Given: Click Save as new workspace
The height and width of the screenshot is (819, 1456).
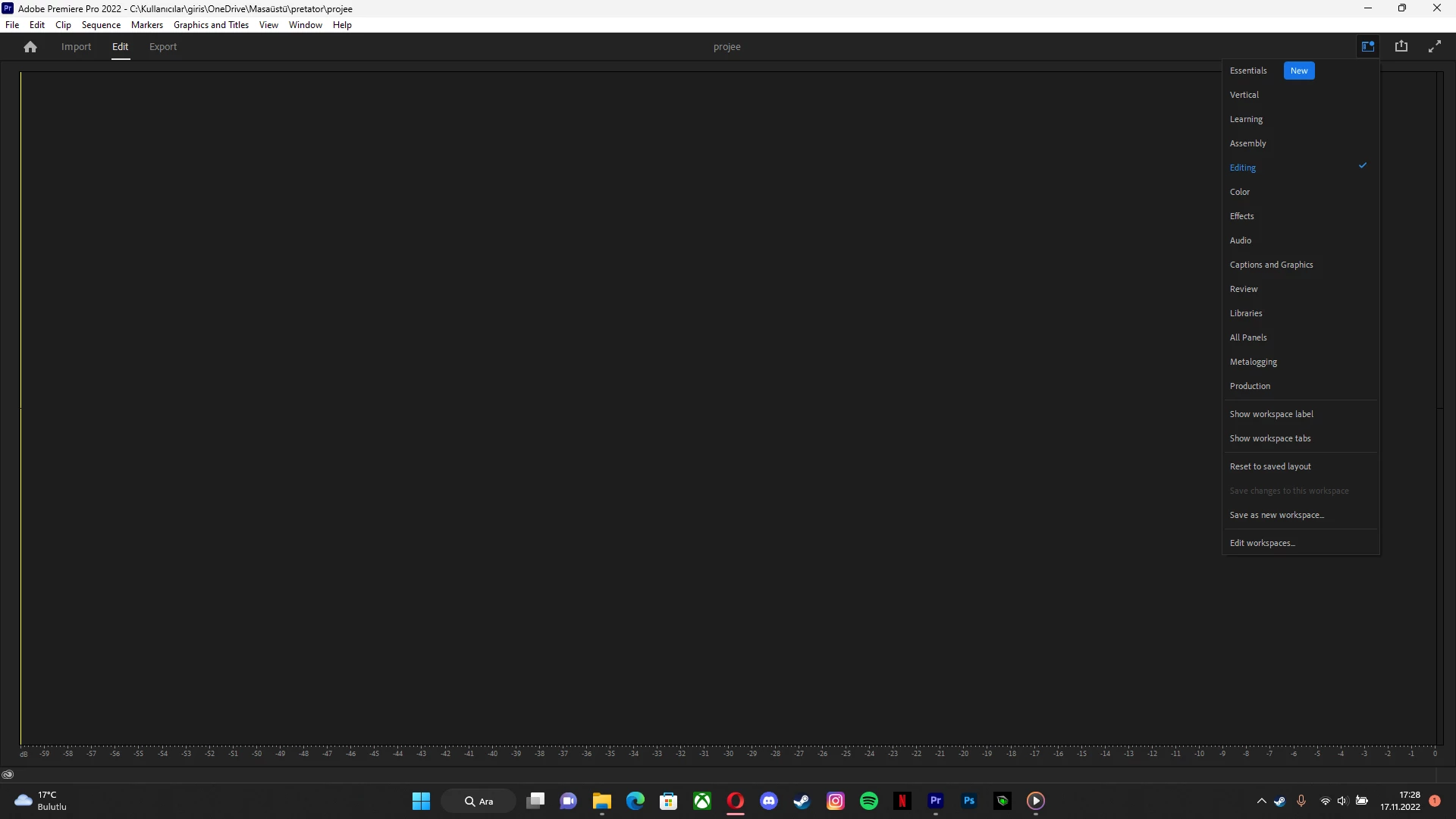Looking at the screenshot, I should 1276,515.
